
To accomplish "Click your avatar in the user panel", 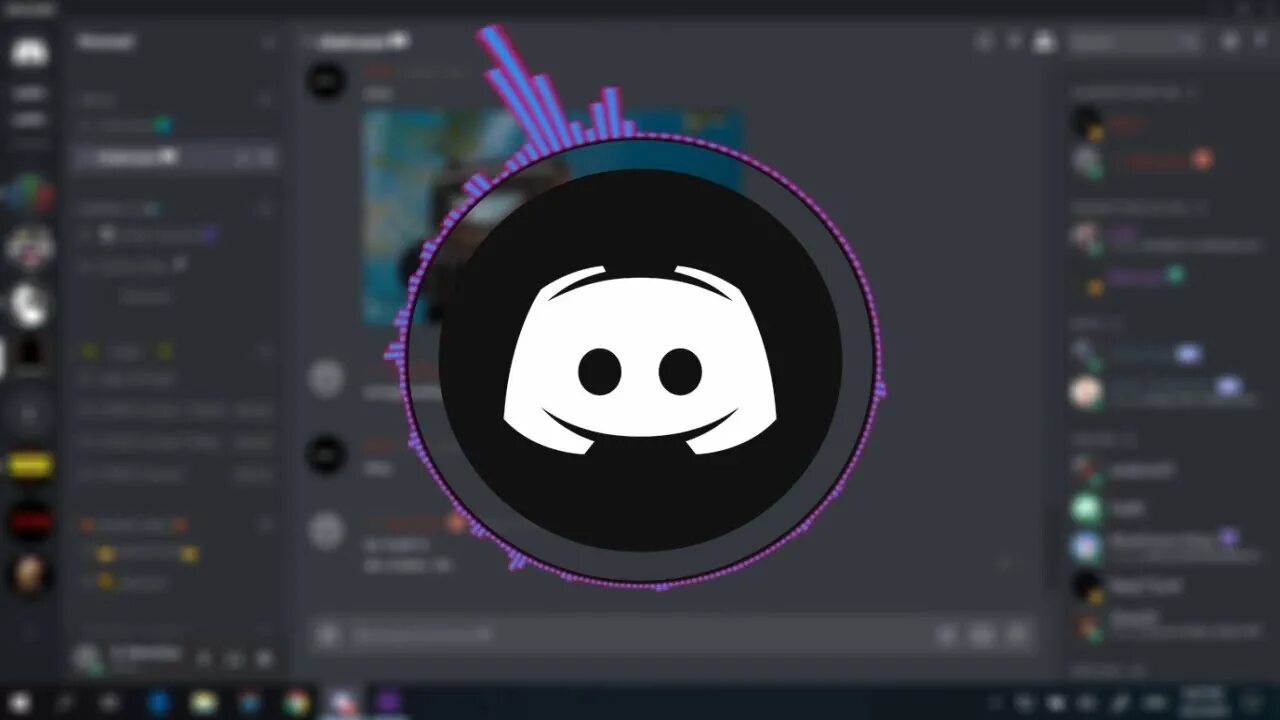I will tap(88, 657).
